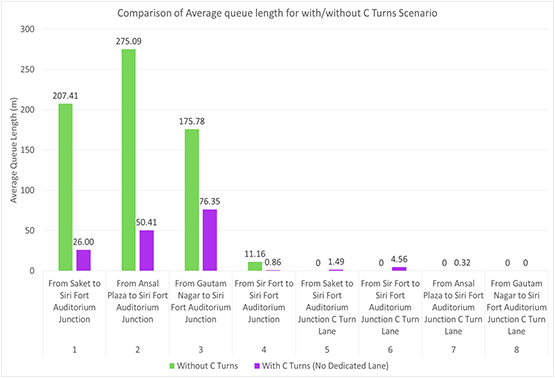This screenshot has height=379, width=555.
Task: Click the small green bar labeled 11.16
Action: 255,266
